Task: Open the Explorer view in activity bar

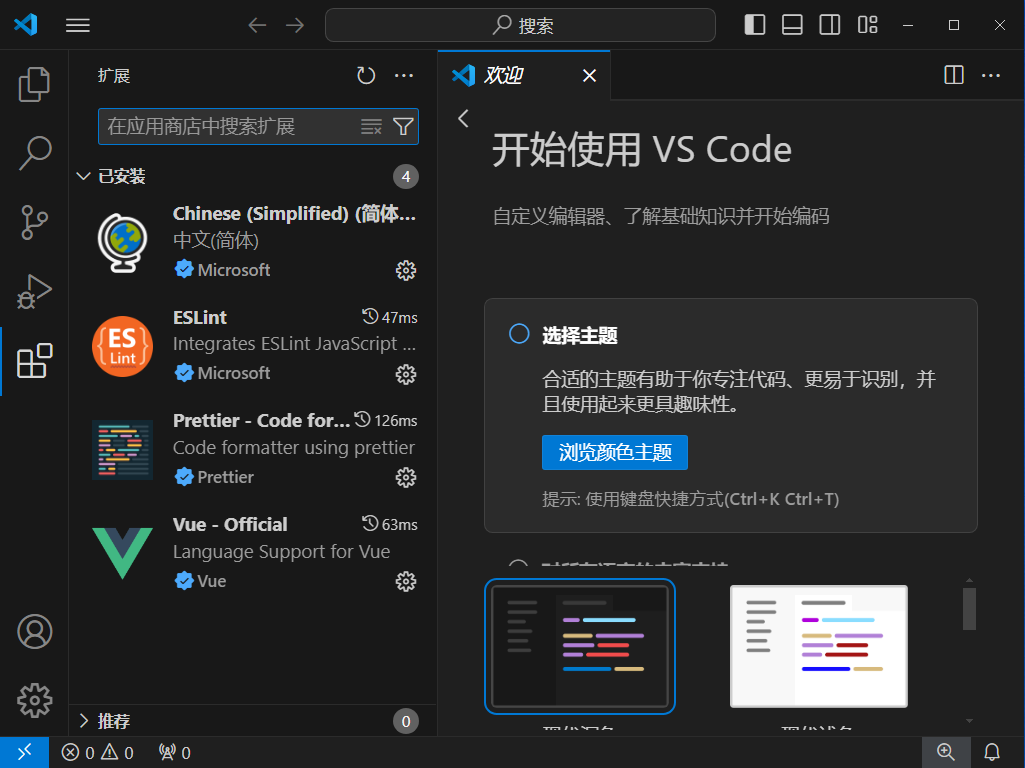Action: click(x=34, y=84)
